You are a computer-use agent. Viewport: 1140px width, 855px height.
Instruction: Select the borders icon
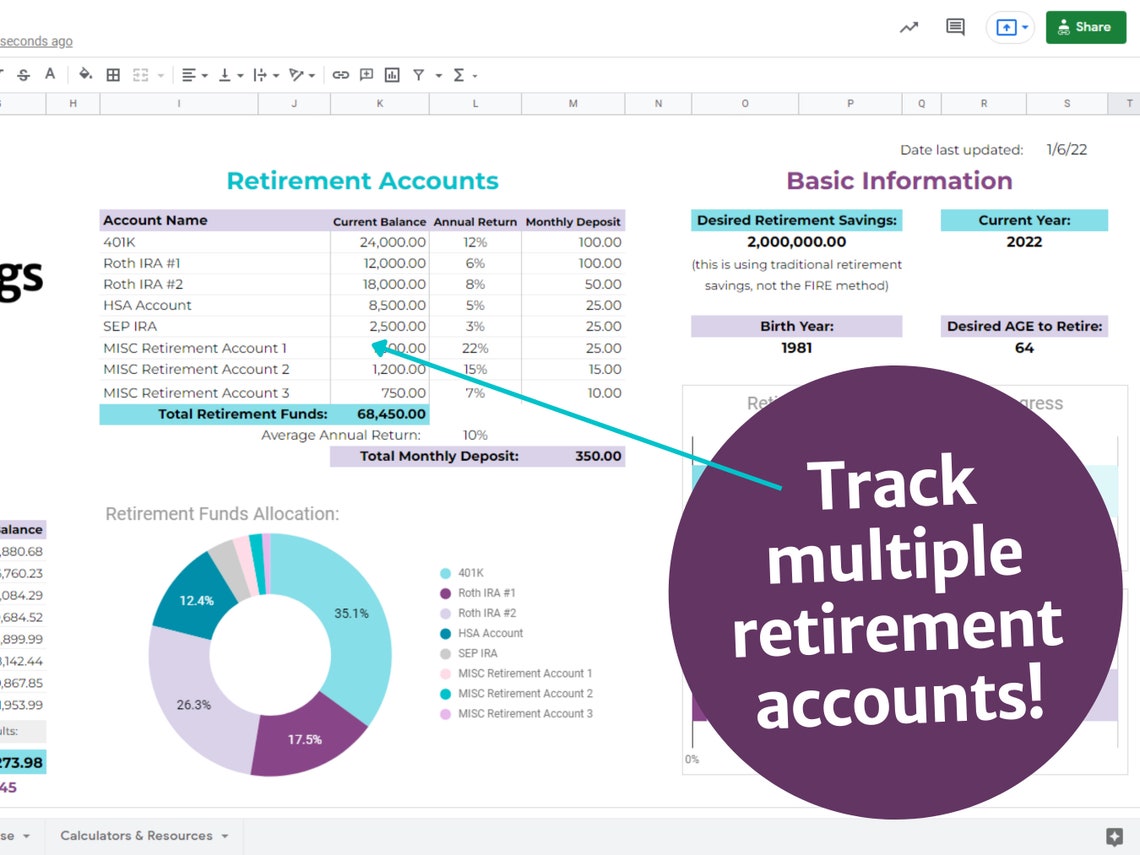112,75
